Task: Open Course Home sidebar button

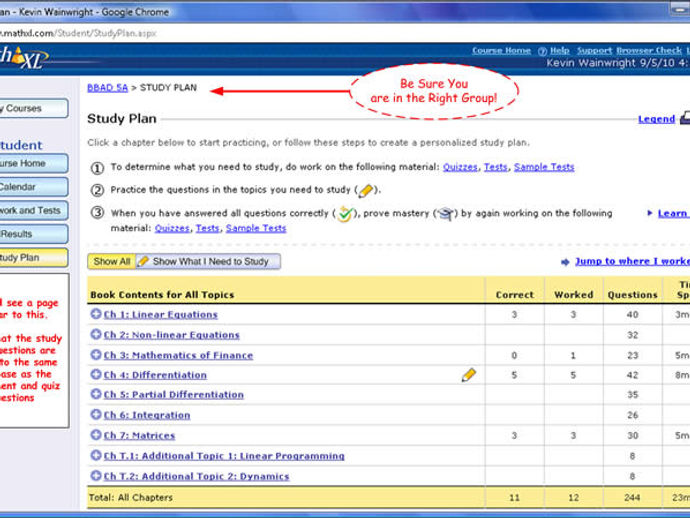Action: click(x=33, y=163)
